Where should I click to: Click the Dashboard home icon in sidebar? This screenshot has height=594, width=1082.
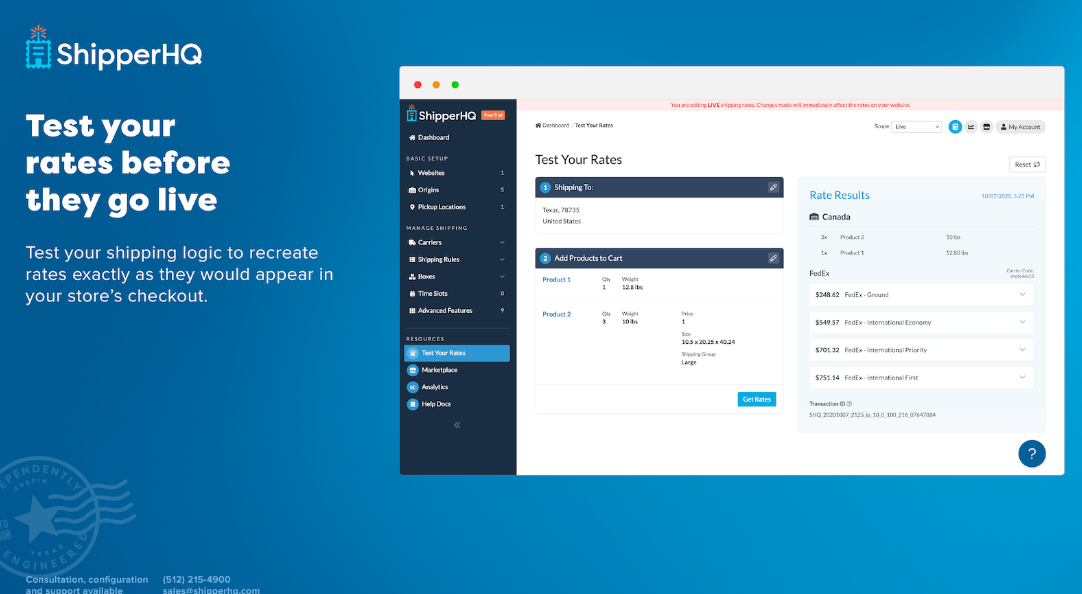412,137
